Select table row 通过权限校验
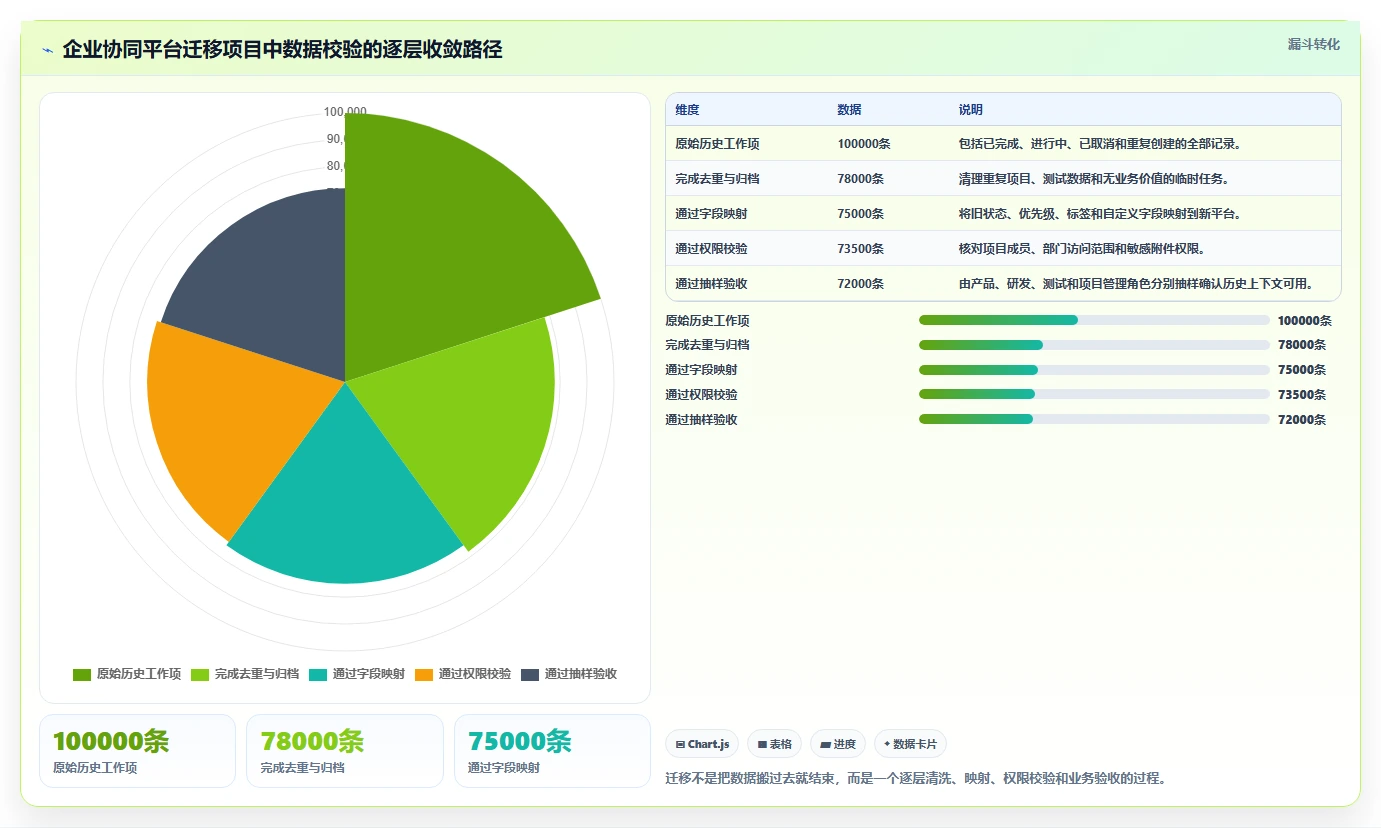The width and height of the screenshot is (1381, 828). [1003, 249]
